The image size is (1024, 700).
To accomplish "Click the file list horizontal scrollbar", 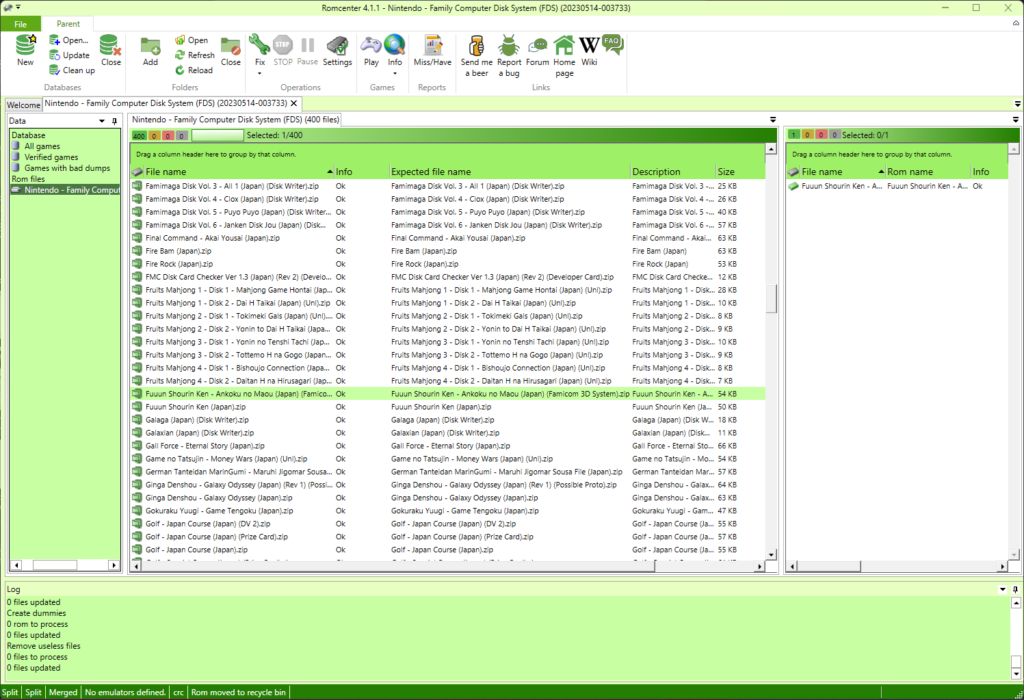I will [x=398, y=567].
